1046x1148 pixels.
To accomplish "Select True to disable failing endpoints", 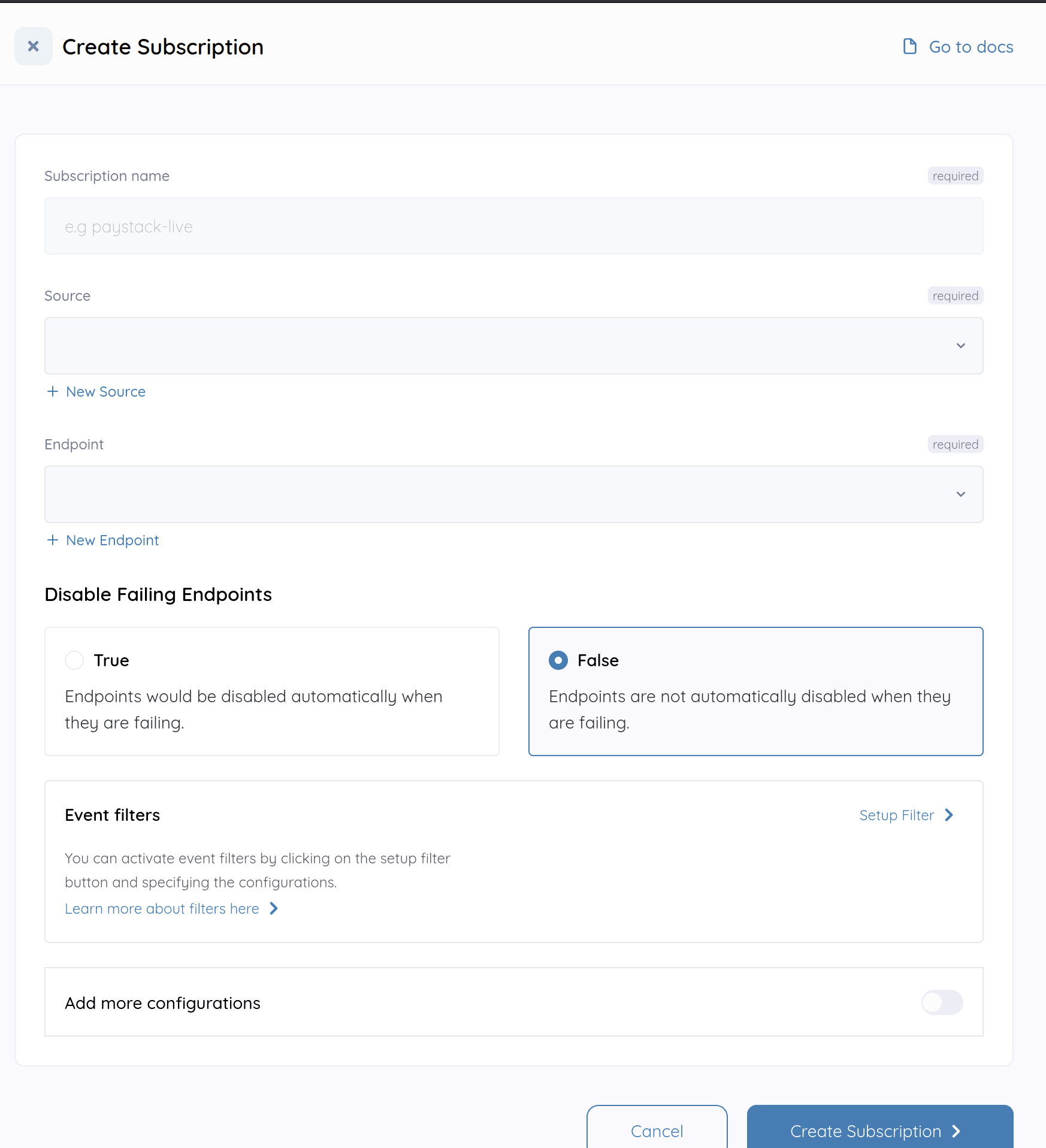I will 74,660.
